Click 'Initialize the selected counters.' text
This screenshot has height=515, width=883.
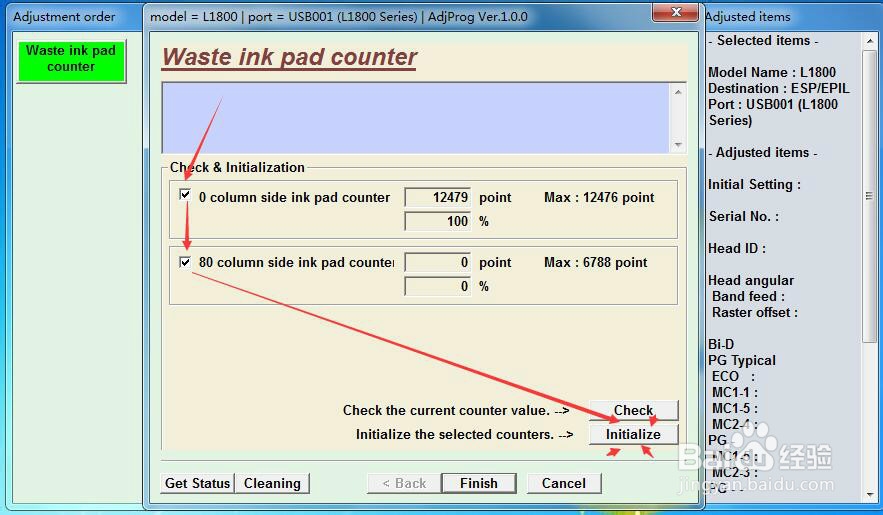click(x=455, y=435)
